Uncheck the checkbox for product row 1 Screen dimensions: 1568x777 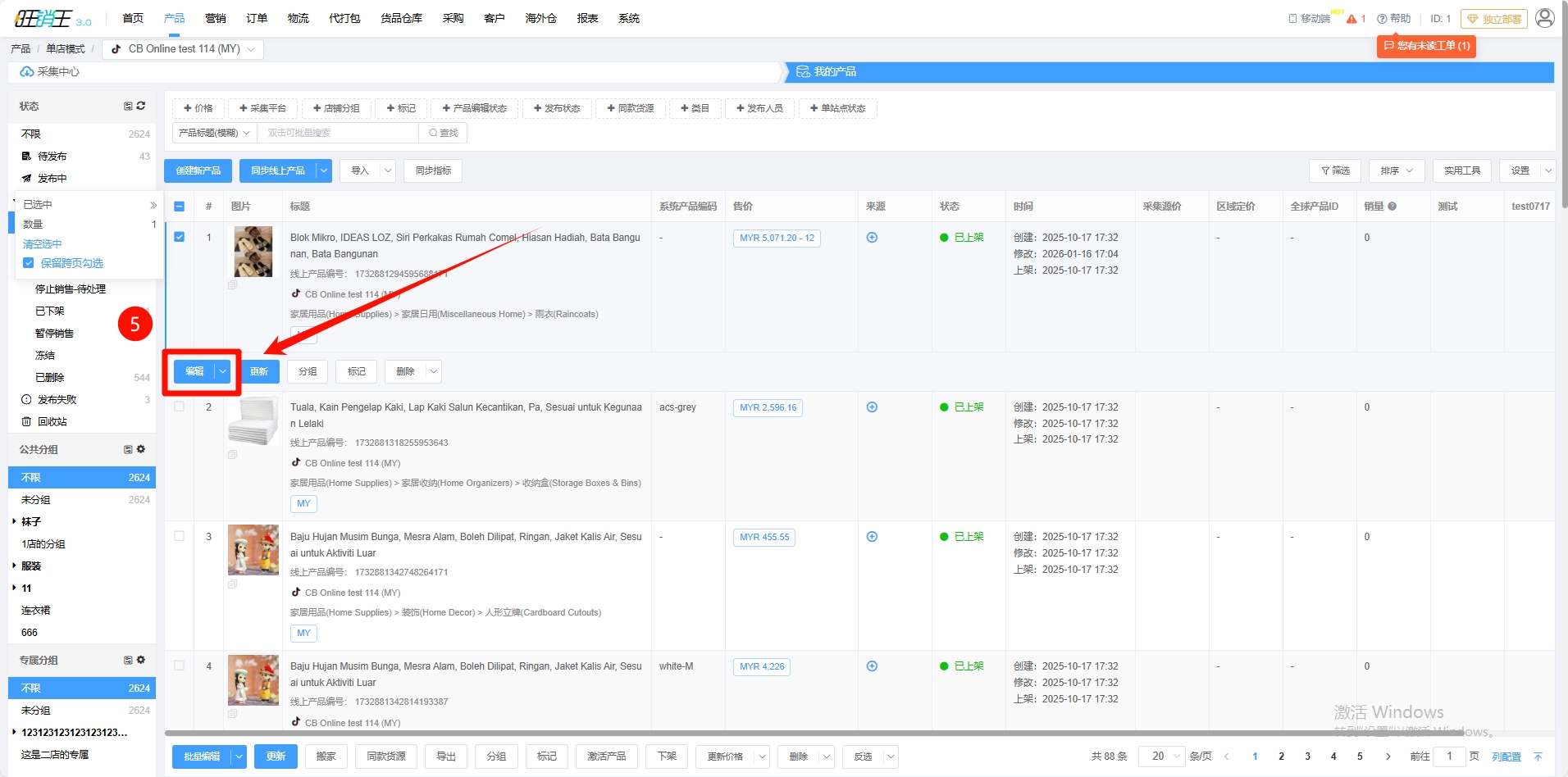[180, 237]
